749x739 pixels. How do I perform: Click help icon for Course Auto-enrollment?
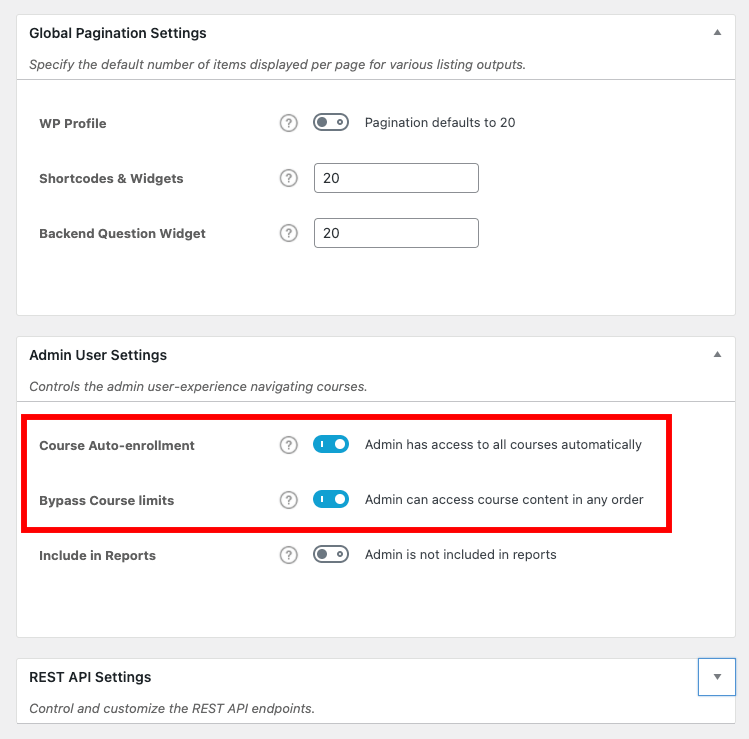[x=289, y=445]
